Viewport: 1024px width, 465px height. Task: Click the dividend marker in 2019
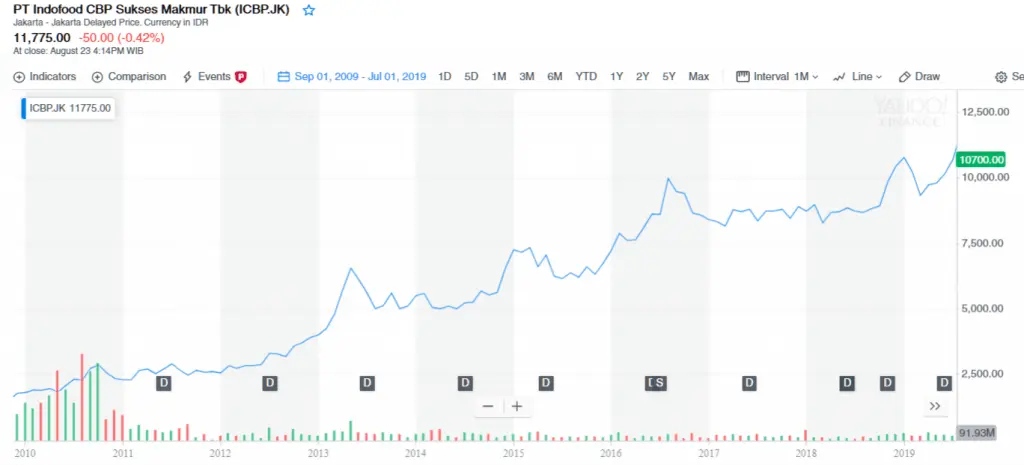coord(944,383)
